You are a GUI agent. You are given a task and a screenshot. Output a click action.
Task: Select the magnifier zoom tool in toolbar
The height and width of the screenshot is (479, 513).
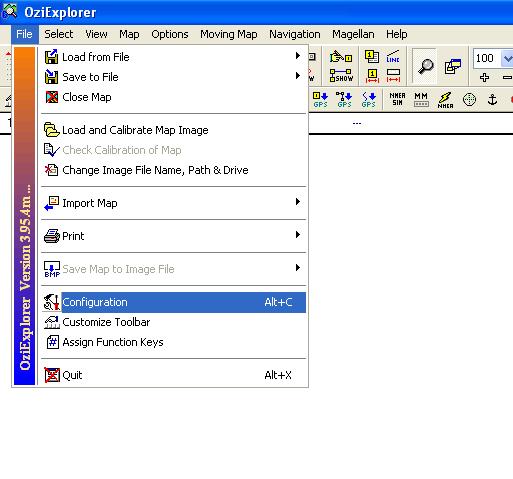[x=425, y=66]
